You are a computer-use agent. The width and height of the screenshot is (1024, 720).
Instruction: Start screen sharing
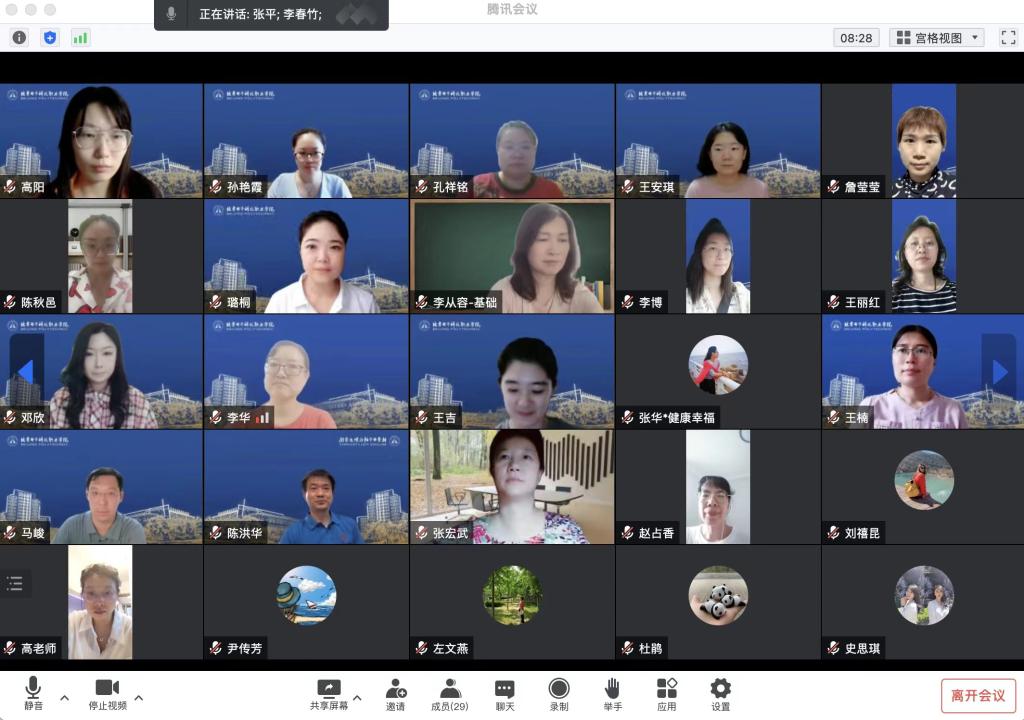pyautogui.click(x=328, y=692)
